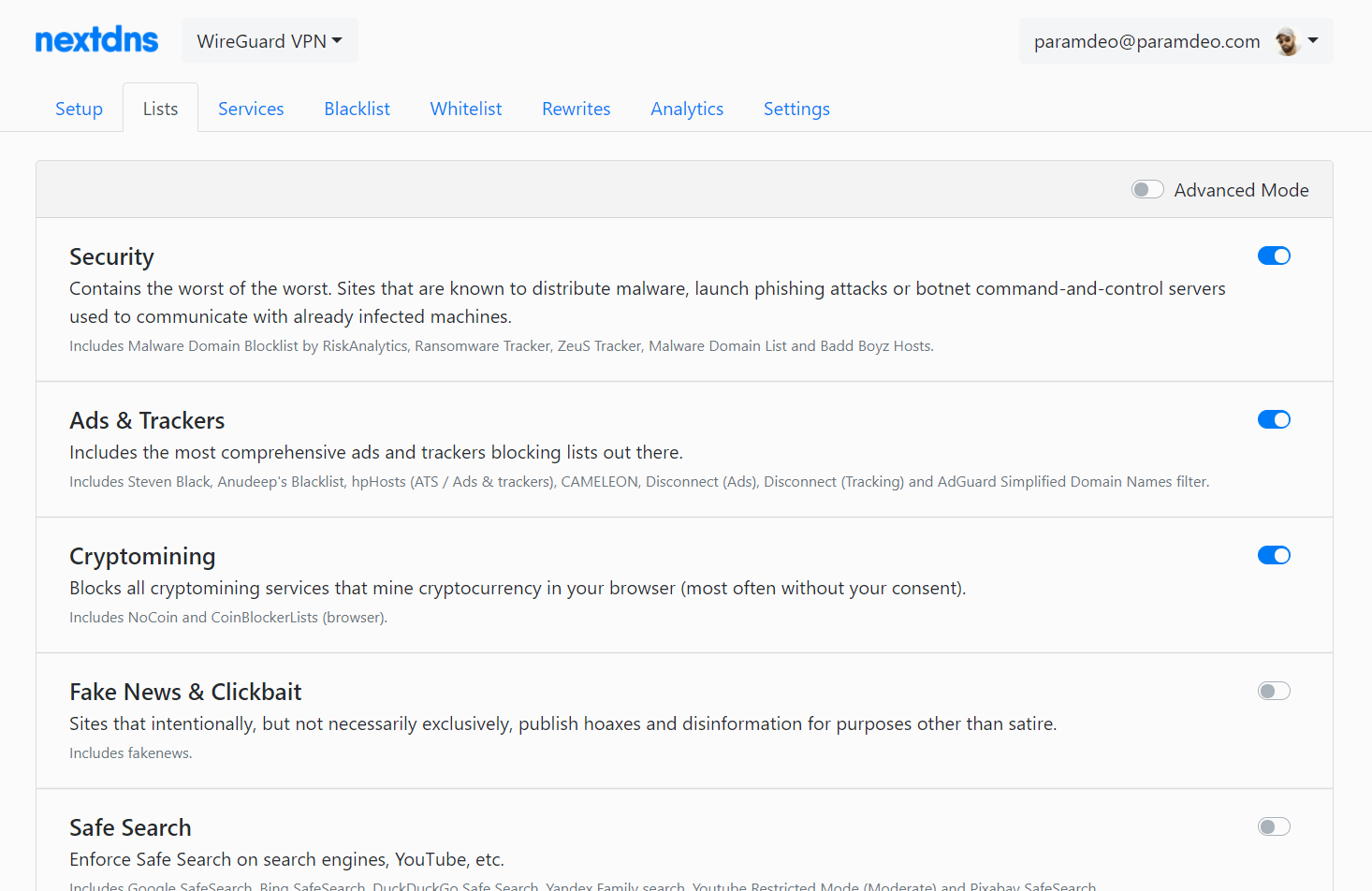Click the 'Includes NoCoin and CoinBlockerLists' note
The height and width of the screenshot is (891, 1372).
(228, 618)
